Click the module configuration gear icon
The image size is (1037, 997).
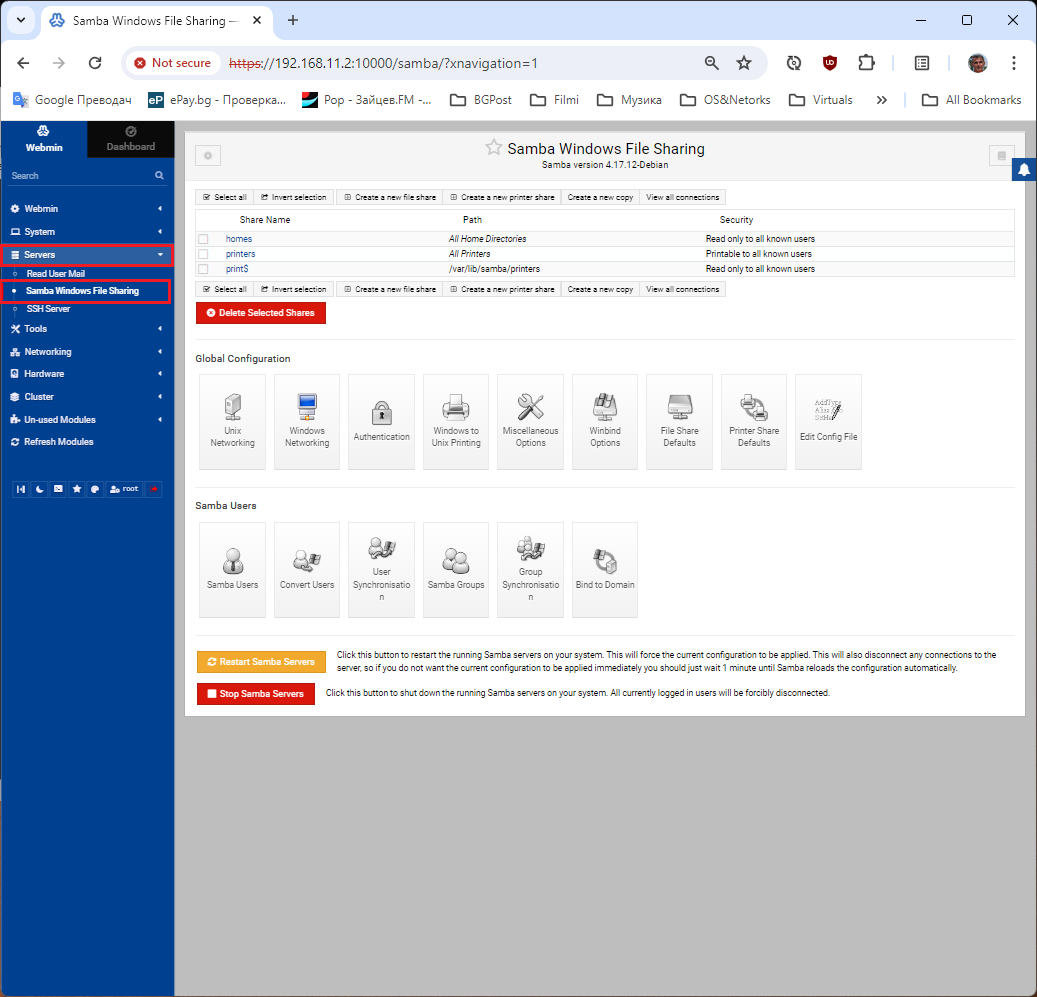(208, 156)
